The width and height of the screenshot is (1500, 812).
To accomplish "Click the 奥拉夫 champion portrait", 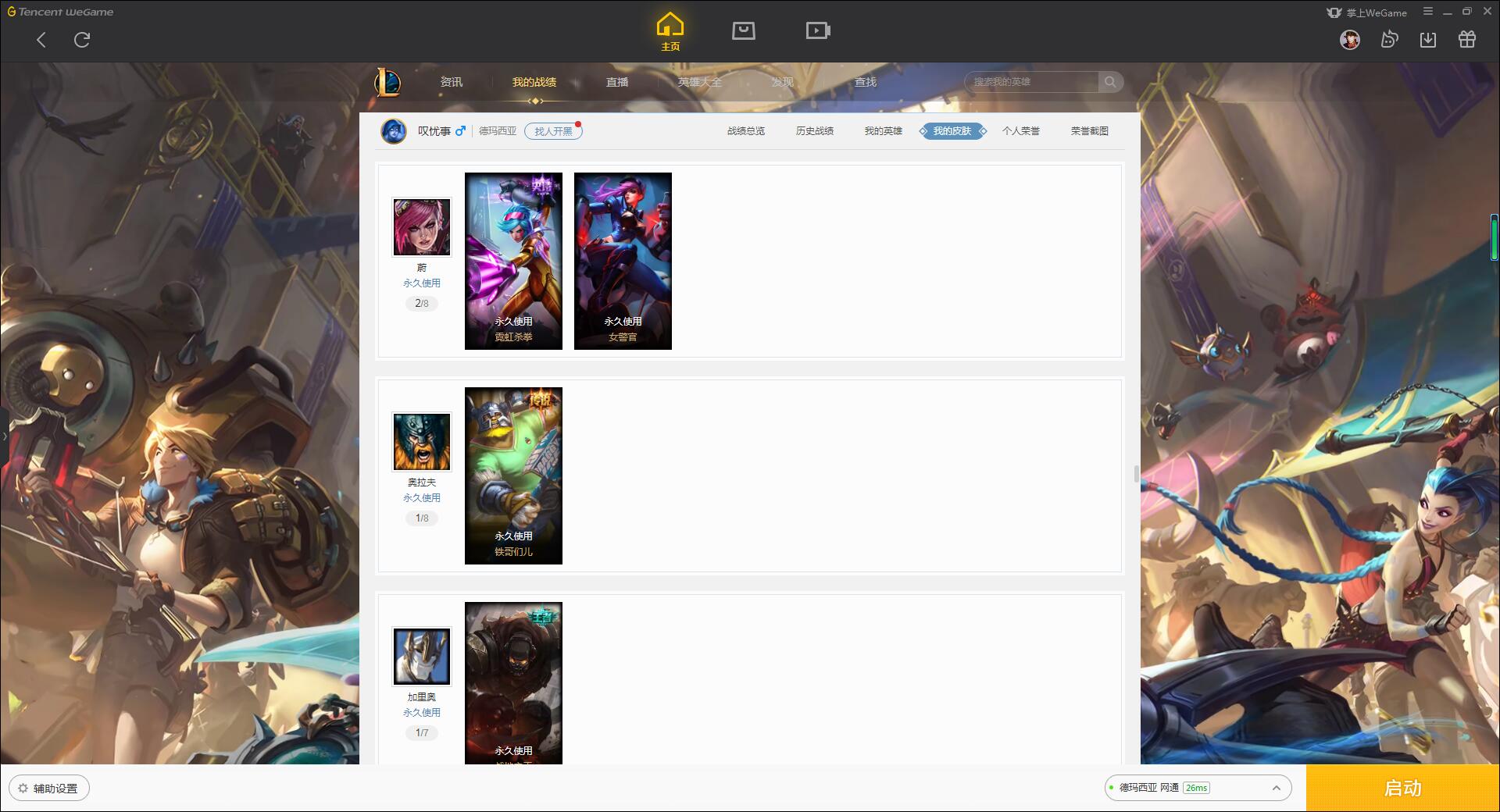I will coord(422,442).
